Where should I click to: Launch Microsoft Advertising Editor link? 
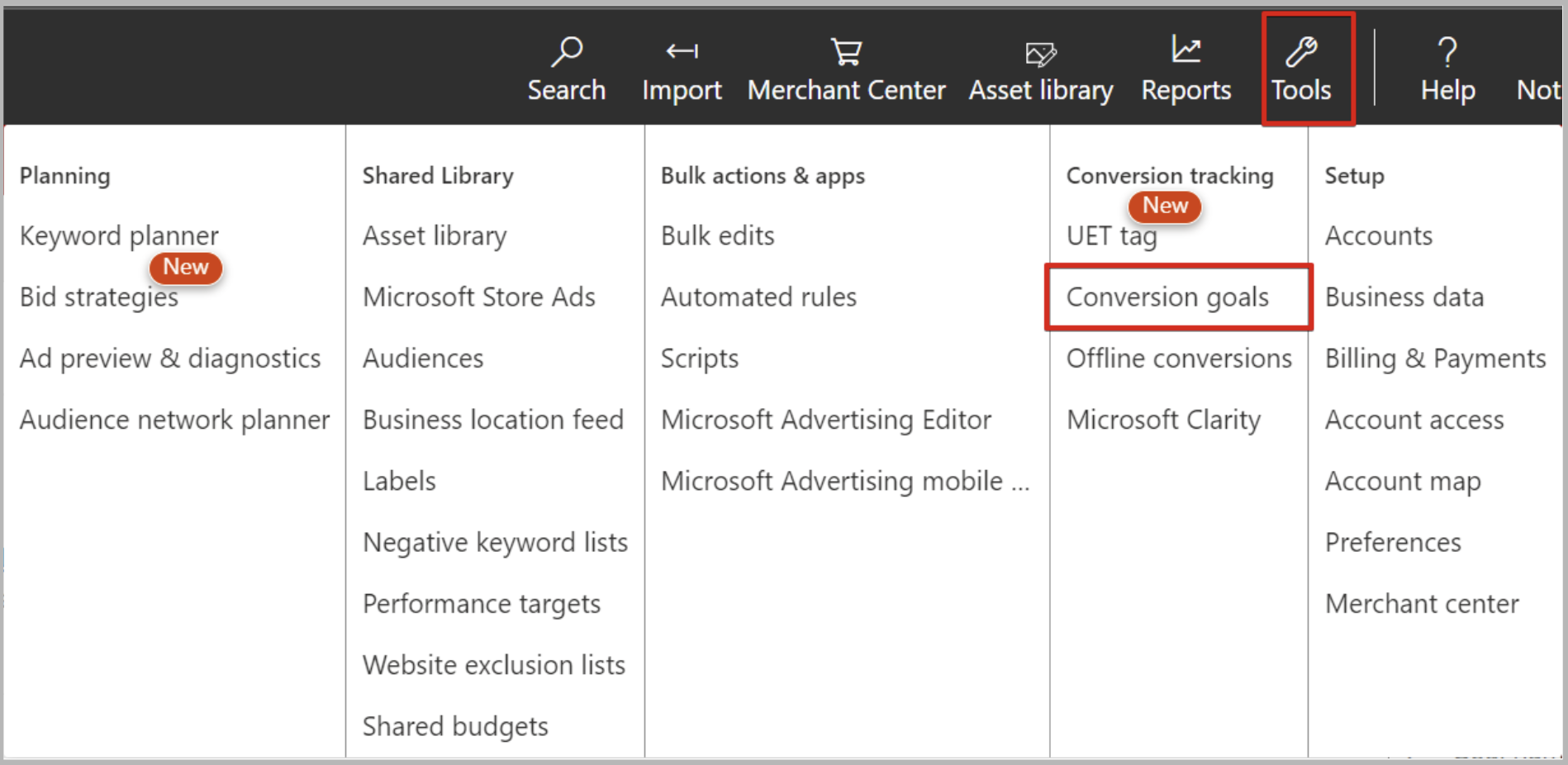click(x=826, y=420)
